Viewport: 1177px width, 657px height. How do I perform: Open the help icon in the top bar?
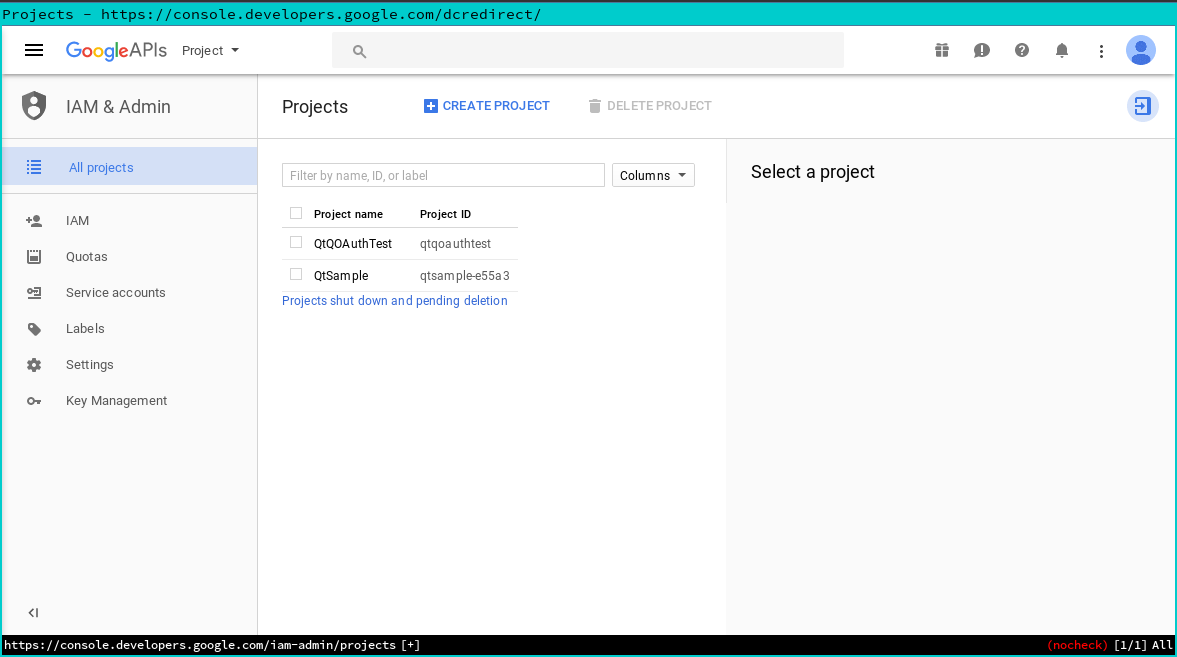click(x=1021, y=50)
